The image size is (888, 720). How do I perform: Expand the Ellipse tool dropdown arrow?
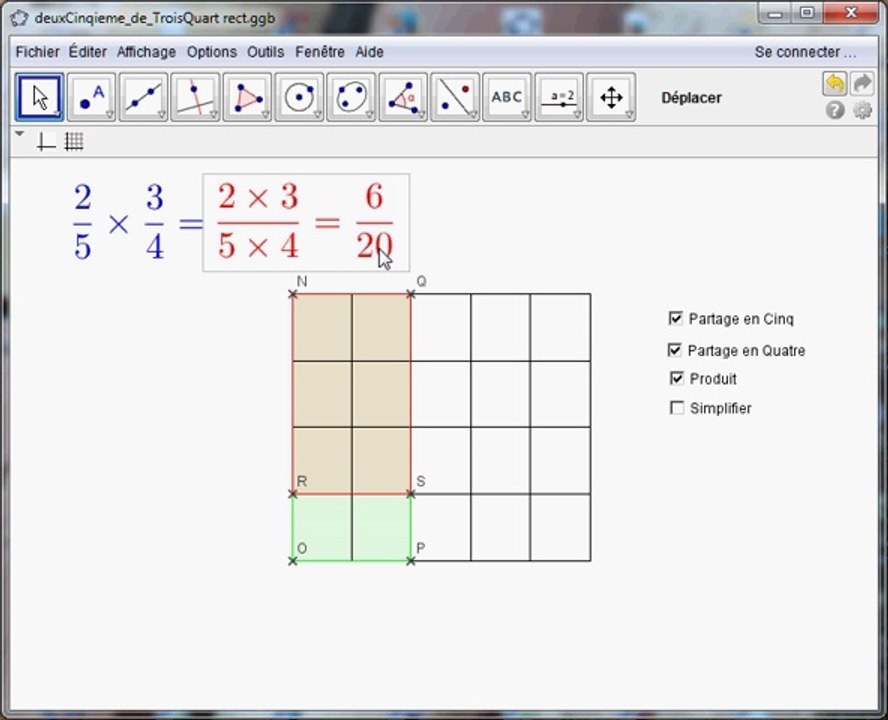click(369, 115)
